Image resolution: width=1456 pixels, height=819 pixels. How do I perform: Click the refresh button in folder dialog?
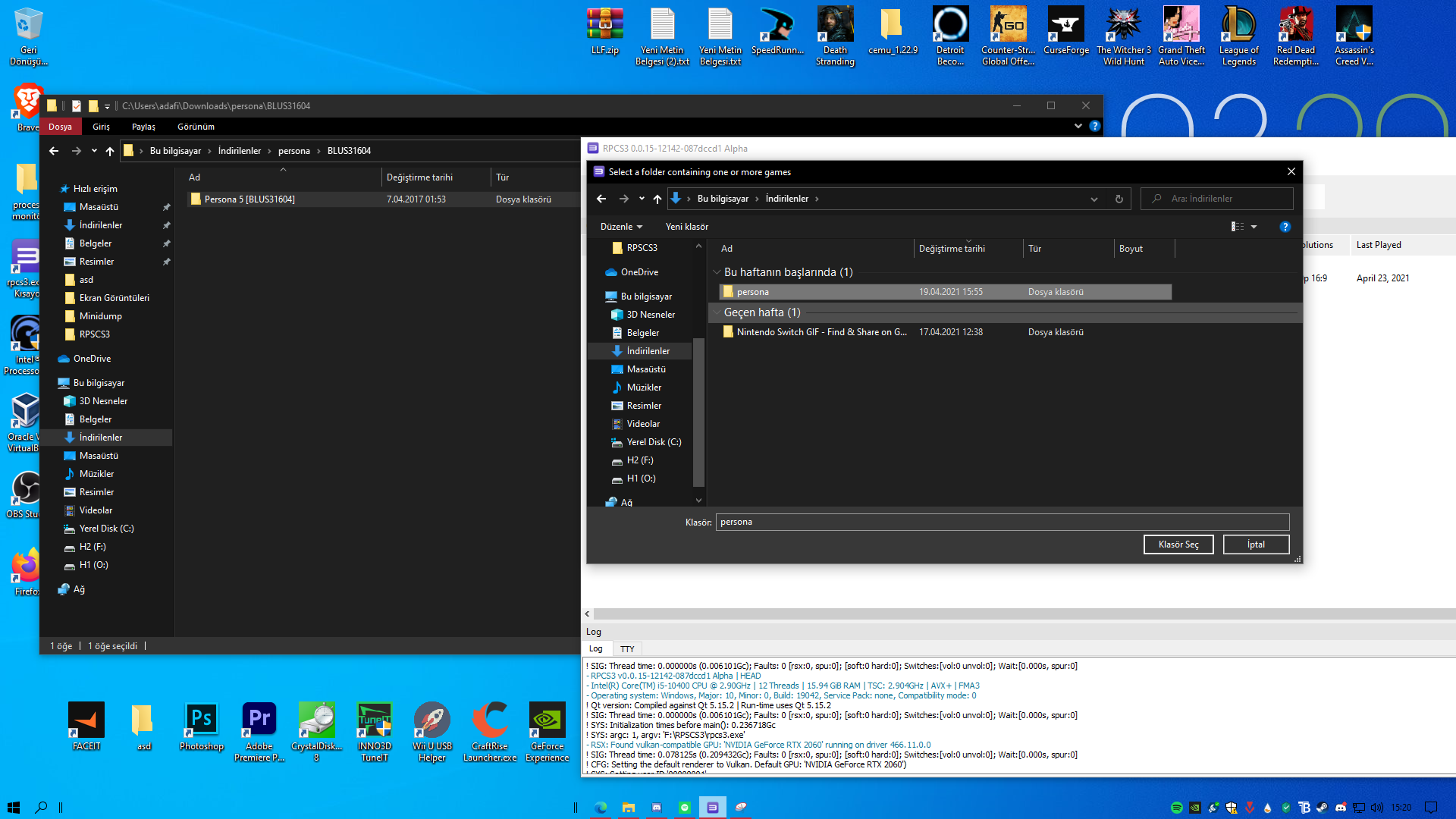(x=1119, y=199)
